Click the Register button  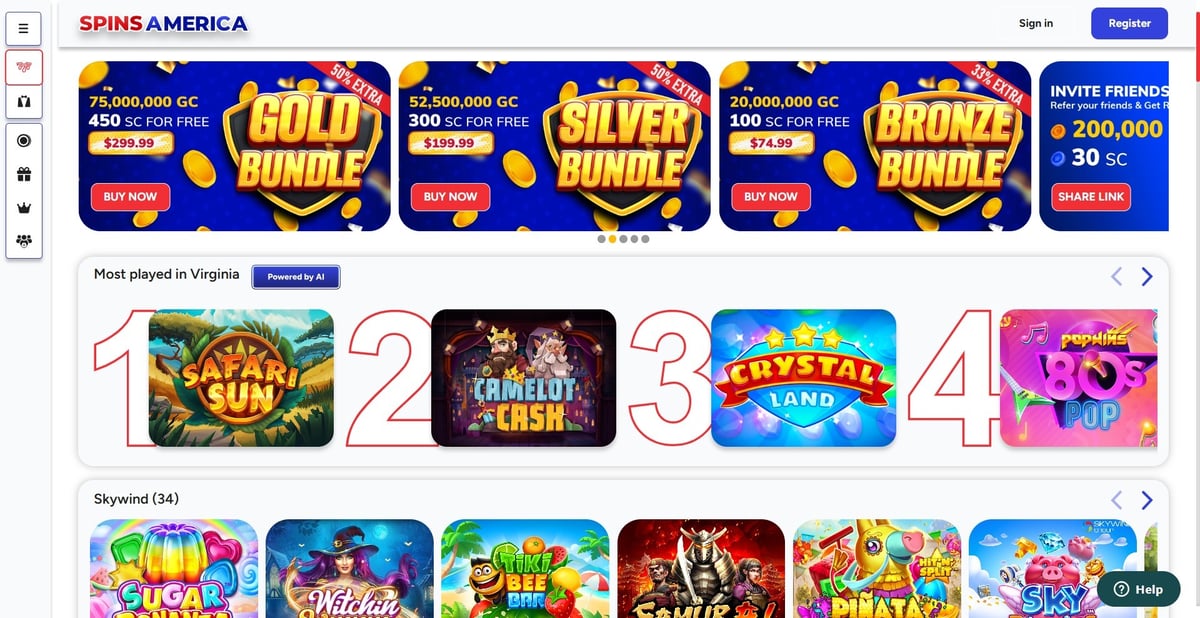click(x=1129, y=23)
